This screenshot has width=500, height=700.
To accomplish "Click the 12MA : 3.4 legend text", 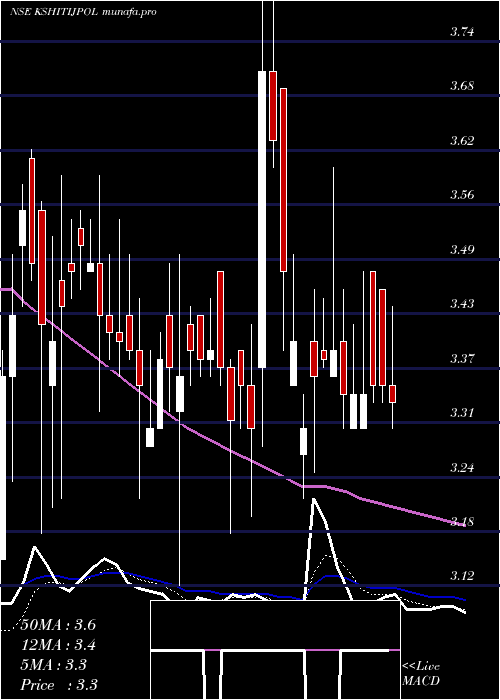I will pyautogui.click(x=58, y=645).
